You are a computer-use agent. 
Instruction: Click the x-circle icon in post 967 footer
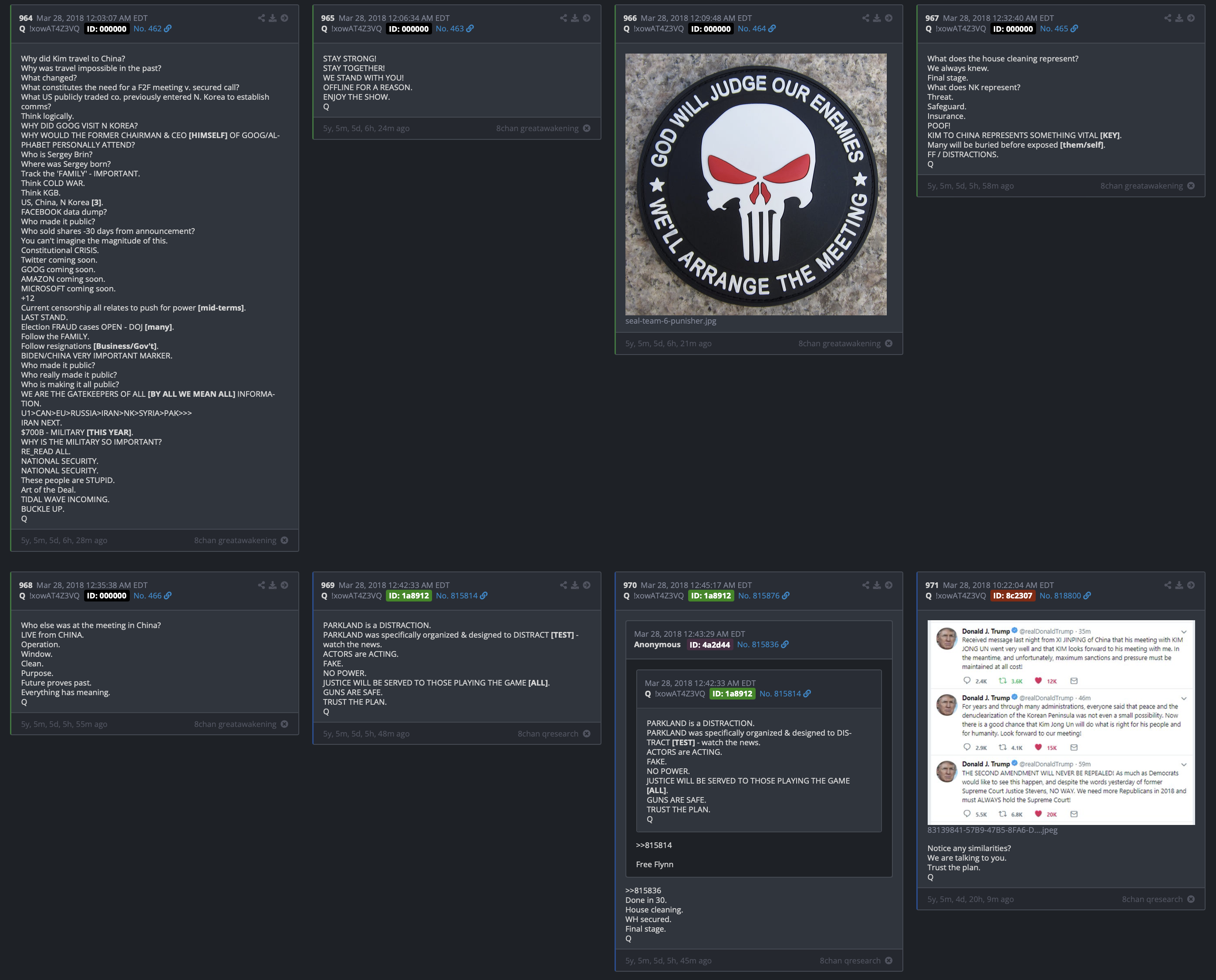point(1191,186)
